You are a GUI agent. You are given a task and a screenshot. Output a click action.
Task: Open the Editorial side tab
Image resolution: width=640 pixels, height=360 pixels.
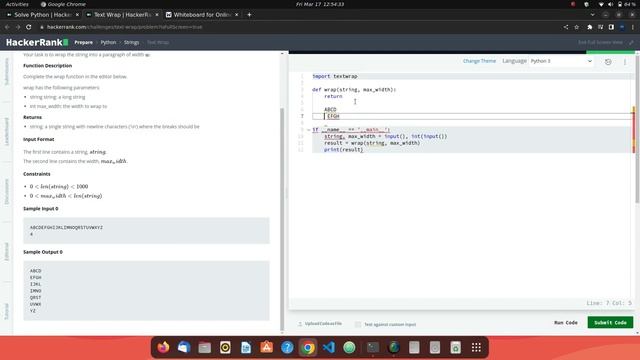pyautogui.click(x=7, y=252)
